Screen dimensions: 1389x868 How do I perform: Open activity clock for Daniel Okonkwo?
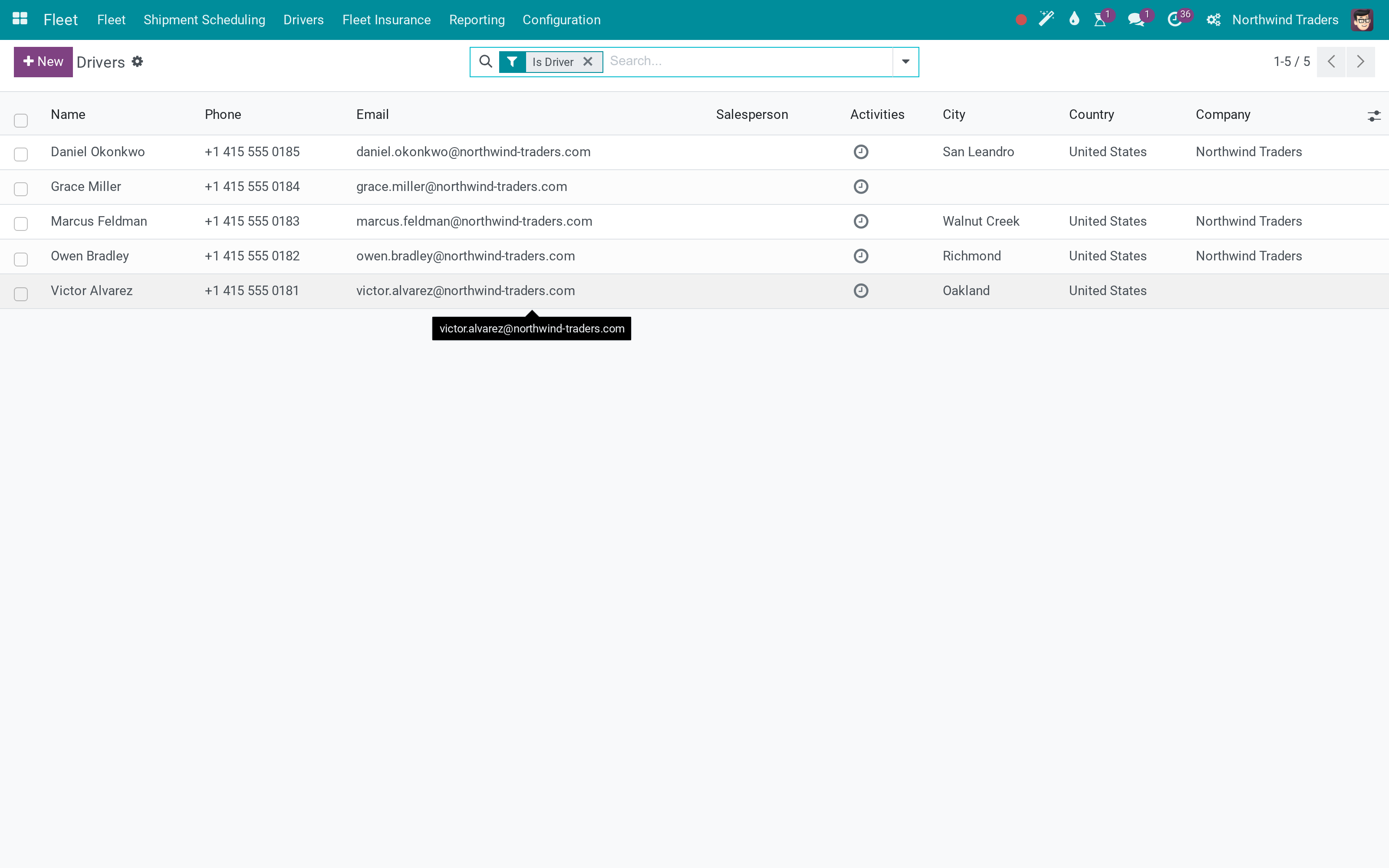(x=861, y=152)
